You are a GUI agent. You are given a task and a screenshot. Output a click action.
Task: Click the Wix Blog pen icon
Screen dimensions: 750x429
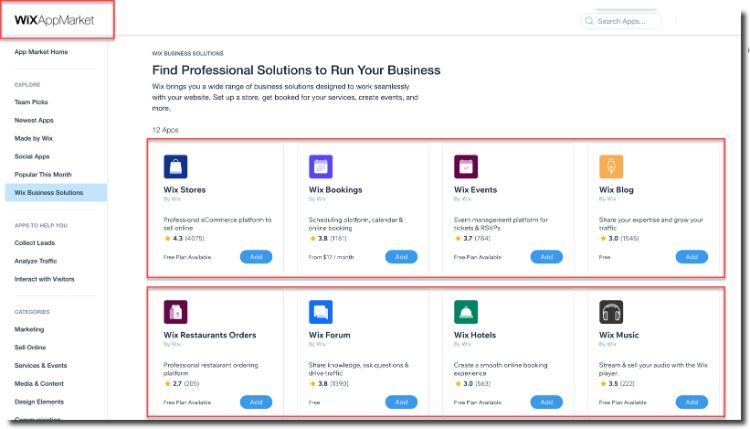(x=611, y=166)
